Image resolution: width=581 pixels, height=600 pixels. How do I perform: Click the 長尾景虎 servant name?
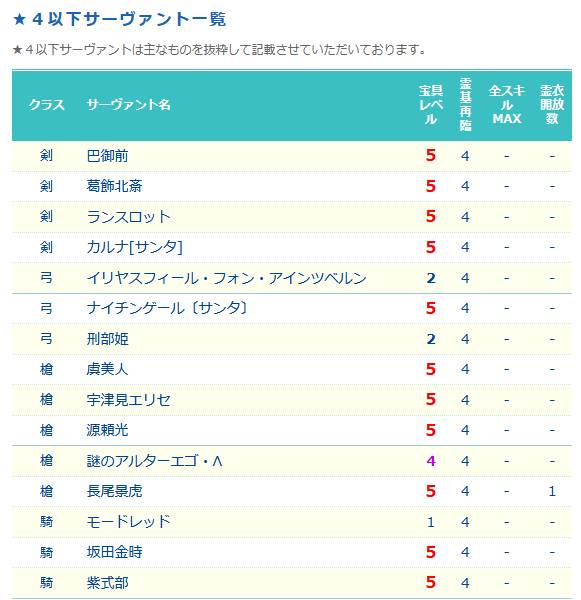click(x=114, y=491)
